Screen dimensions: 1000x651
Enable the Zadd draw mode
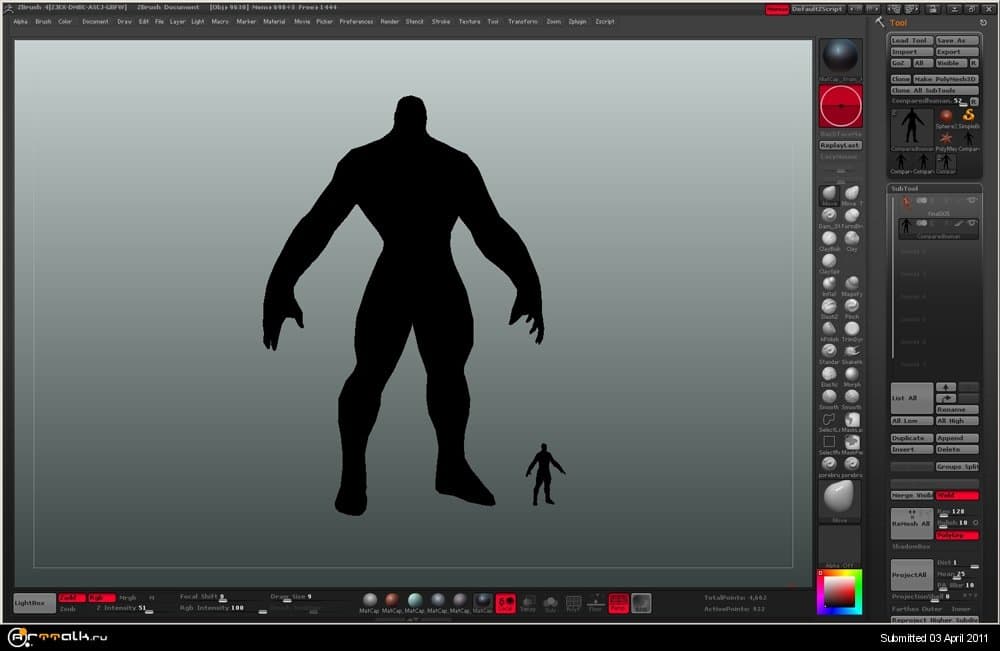pyautogui.click(x=71, y=598)
